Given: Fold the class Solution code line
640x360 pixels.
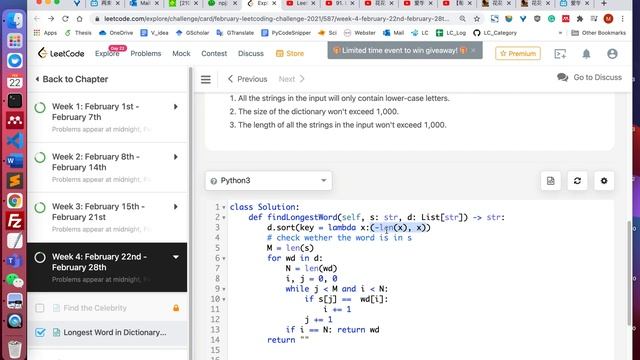Looking at the screenshot, I should pos(224,208).
